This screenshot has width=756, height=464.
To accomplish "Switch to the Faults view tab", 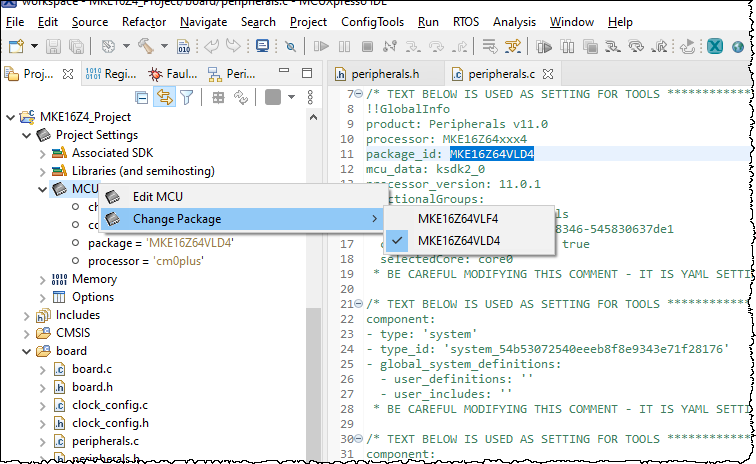I will (173, 74).
